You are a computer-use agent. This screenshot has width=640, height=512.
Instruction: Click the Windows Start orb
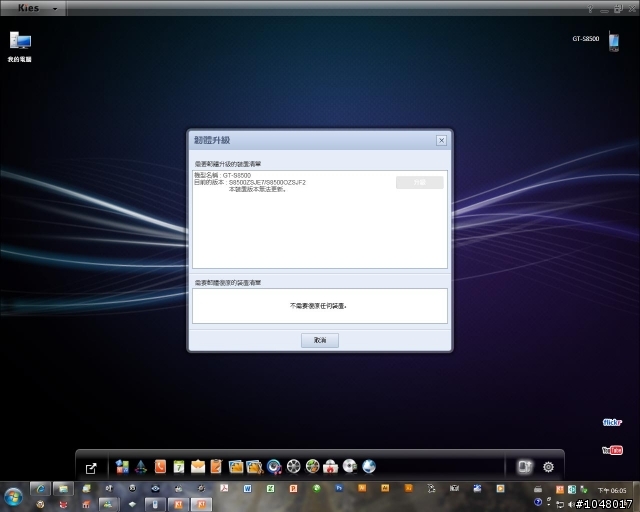[x=13, y=496]
